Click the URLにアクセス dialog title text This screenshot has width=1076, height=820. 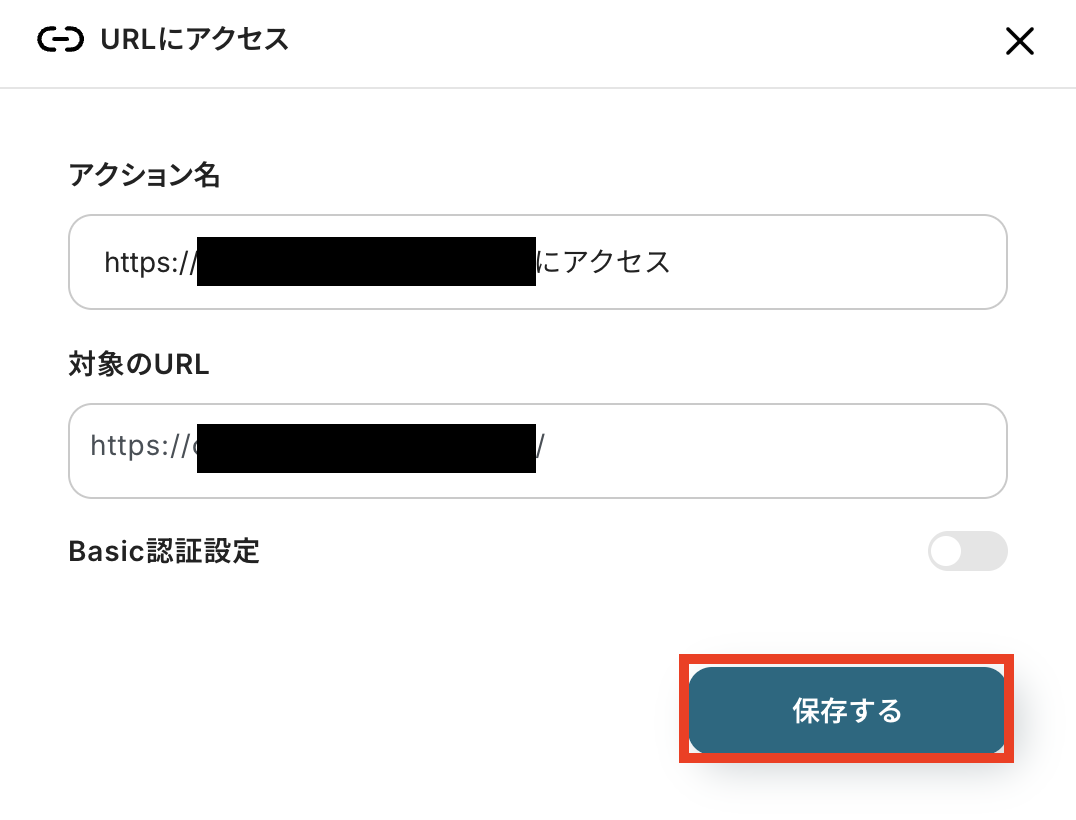(x=194, y=40)
